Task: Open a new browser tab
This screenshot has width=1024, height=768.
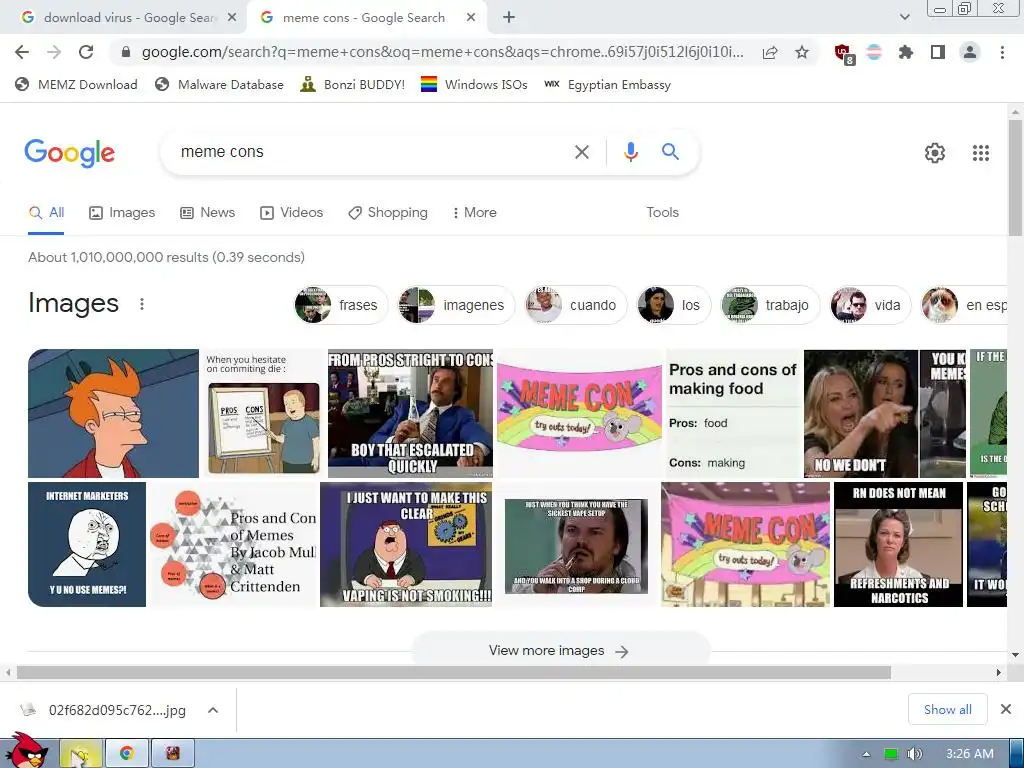Action: click(x=509, y=18)
